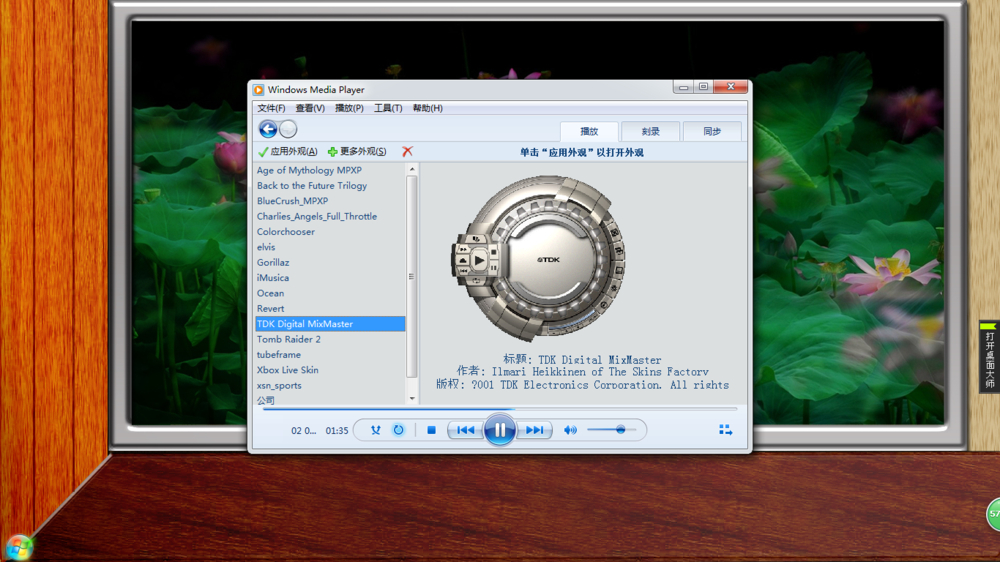Click the skin list scroll up arrow

click(412, 169)
